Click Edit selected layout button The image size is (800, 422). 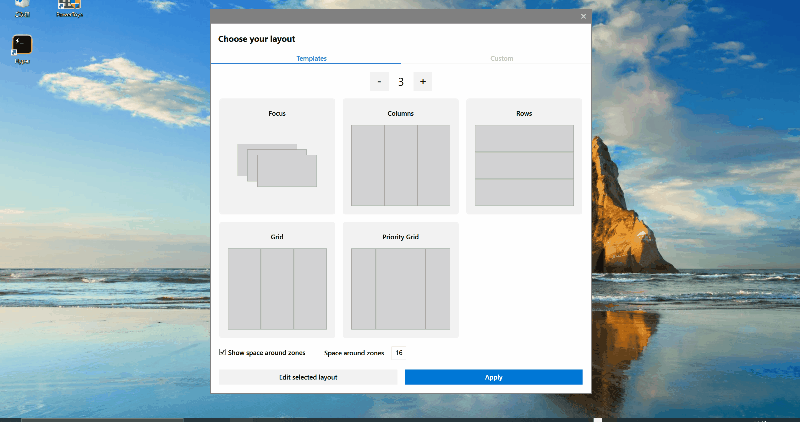[308, 377]
